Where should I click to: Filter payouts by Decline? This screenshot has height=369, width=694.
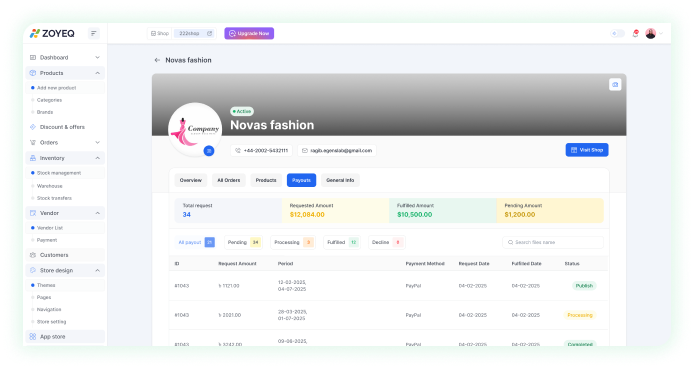click(x=386, y=242)
